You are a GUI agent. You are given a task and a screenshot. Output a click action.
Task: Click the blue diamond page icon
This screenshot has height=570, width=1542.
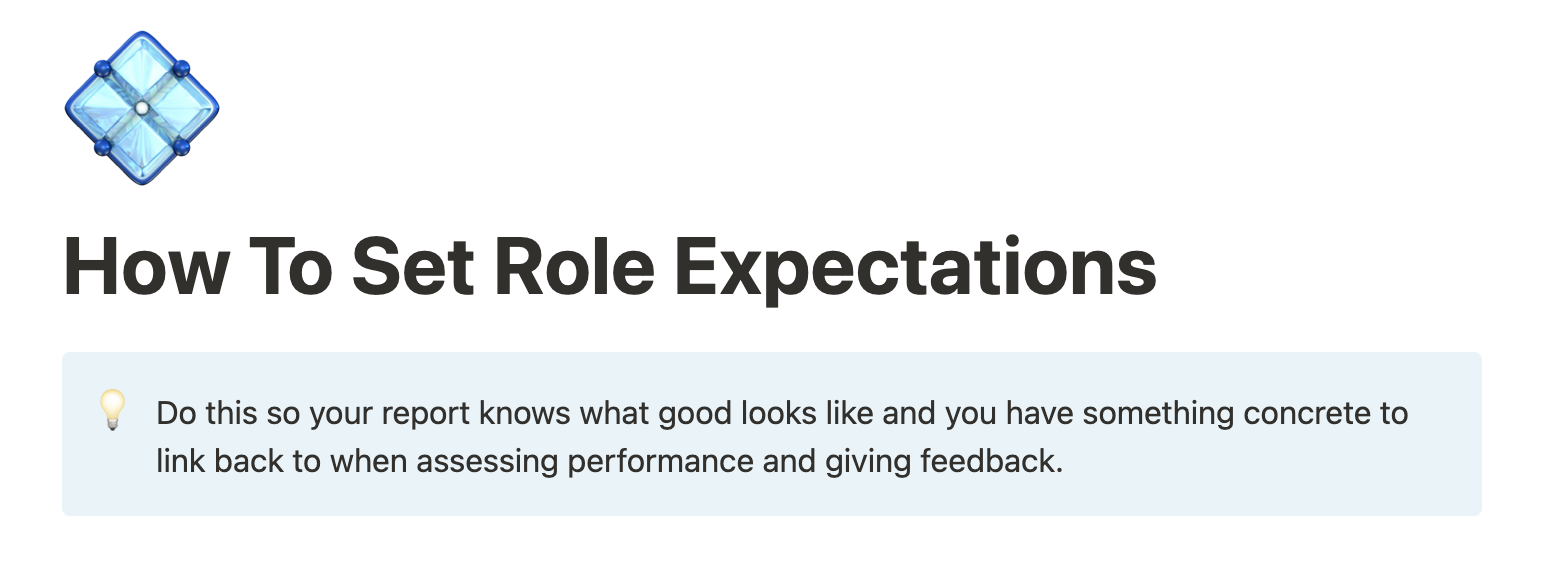(141, 108)
